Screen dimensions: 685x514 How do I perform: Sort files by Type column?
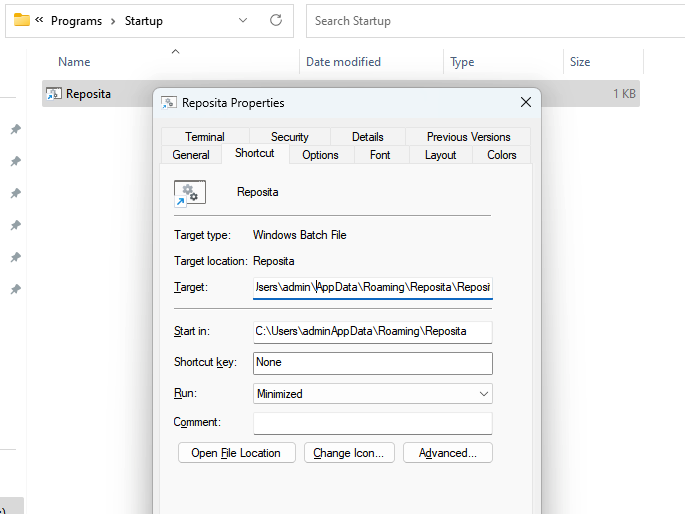pyautogui.click(x=462, y=62)
